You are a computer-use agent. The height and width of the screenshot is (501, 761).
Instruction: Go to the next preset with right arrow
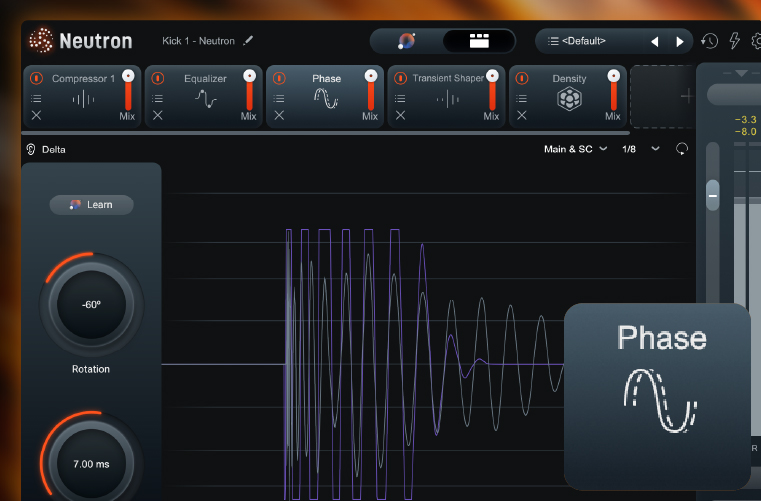click(x=680, y=41)
